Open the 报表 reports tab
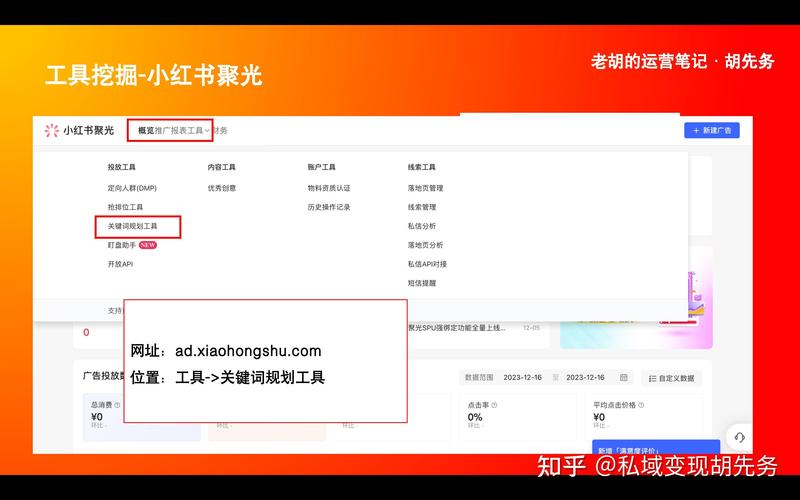The height and width of the screenshot is (500, 800). tap(178, 130)
